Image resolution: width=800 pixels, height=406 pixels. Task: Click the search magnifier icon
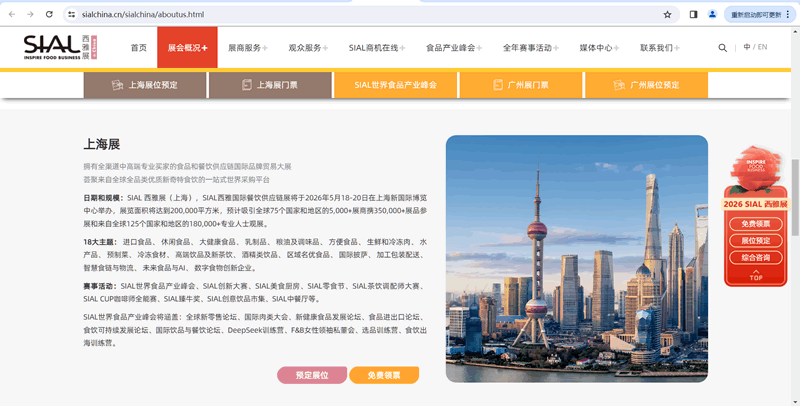(x=723, y=48)
